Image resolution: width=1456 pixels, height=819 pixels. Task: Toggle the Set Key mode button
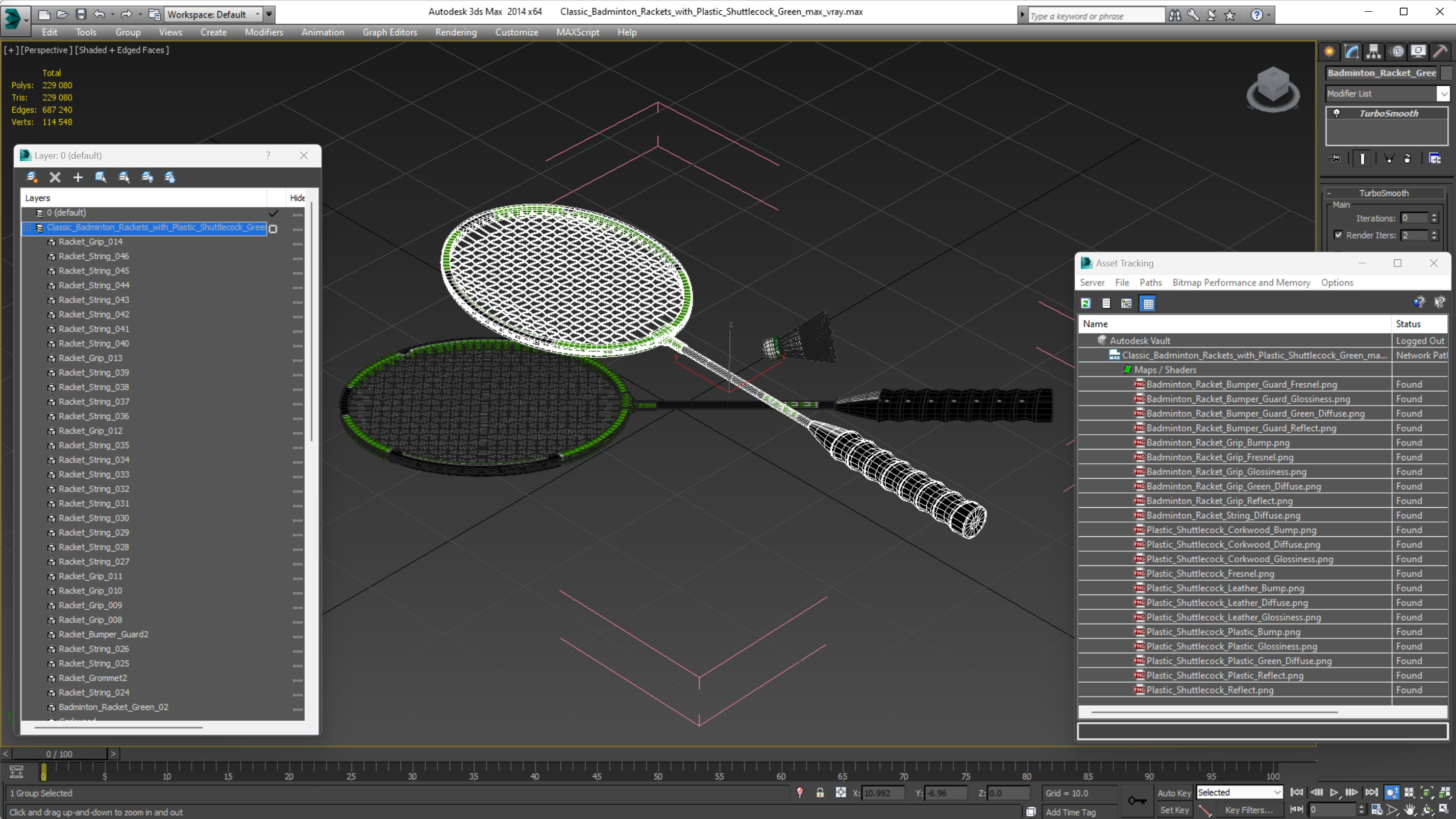pos(1174,810)
